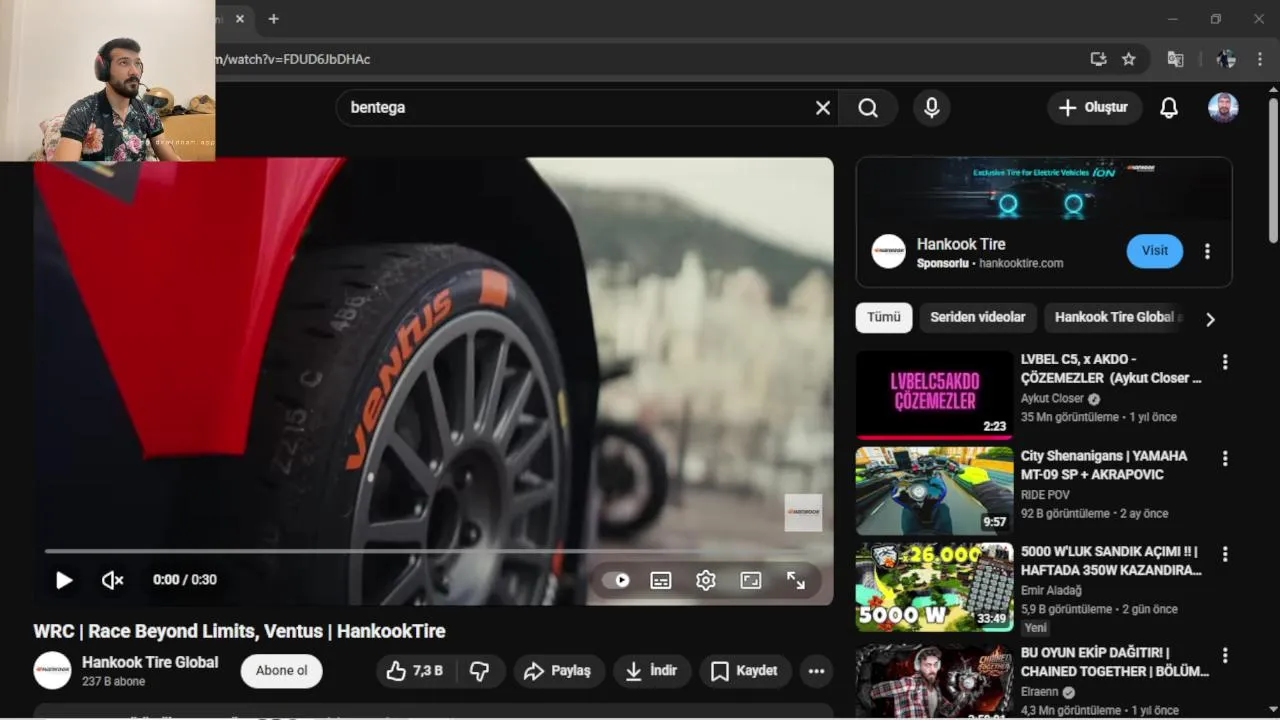Open the account avatar menu
Viewport: 1280px width, 720px height.
pos(1223,108)
